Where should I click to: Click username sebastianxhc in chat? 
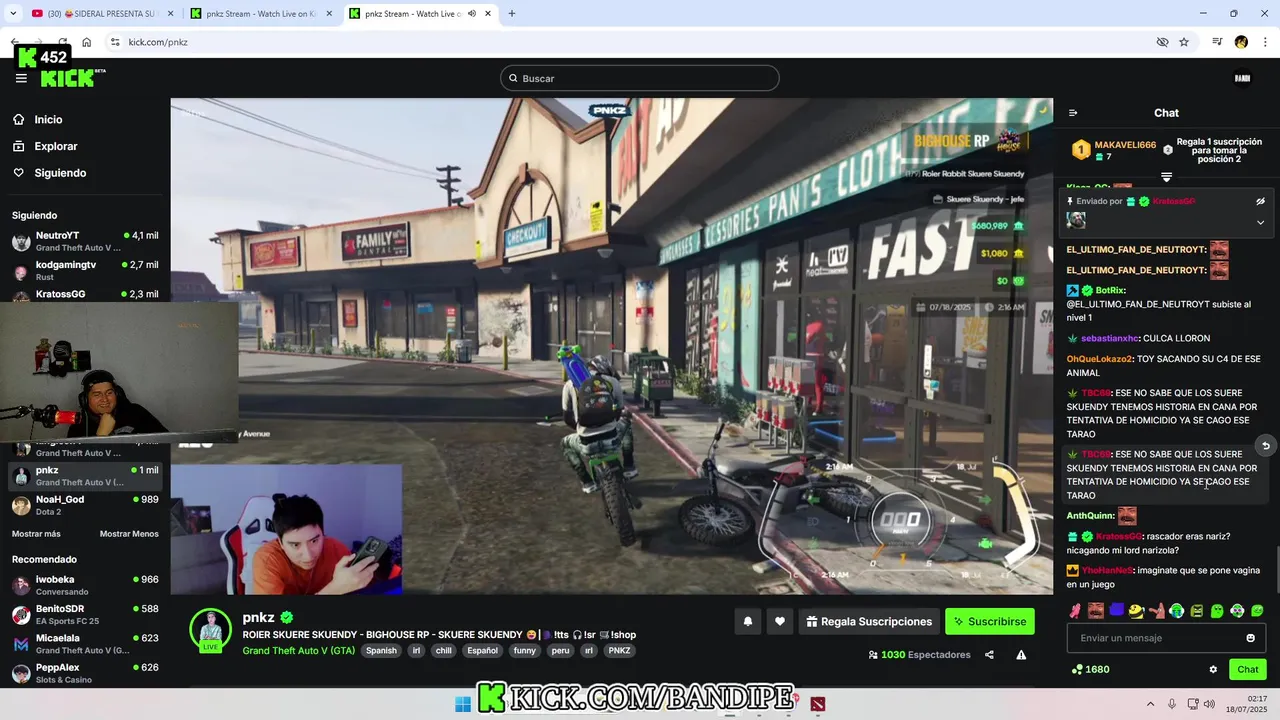coord(1110,338)
